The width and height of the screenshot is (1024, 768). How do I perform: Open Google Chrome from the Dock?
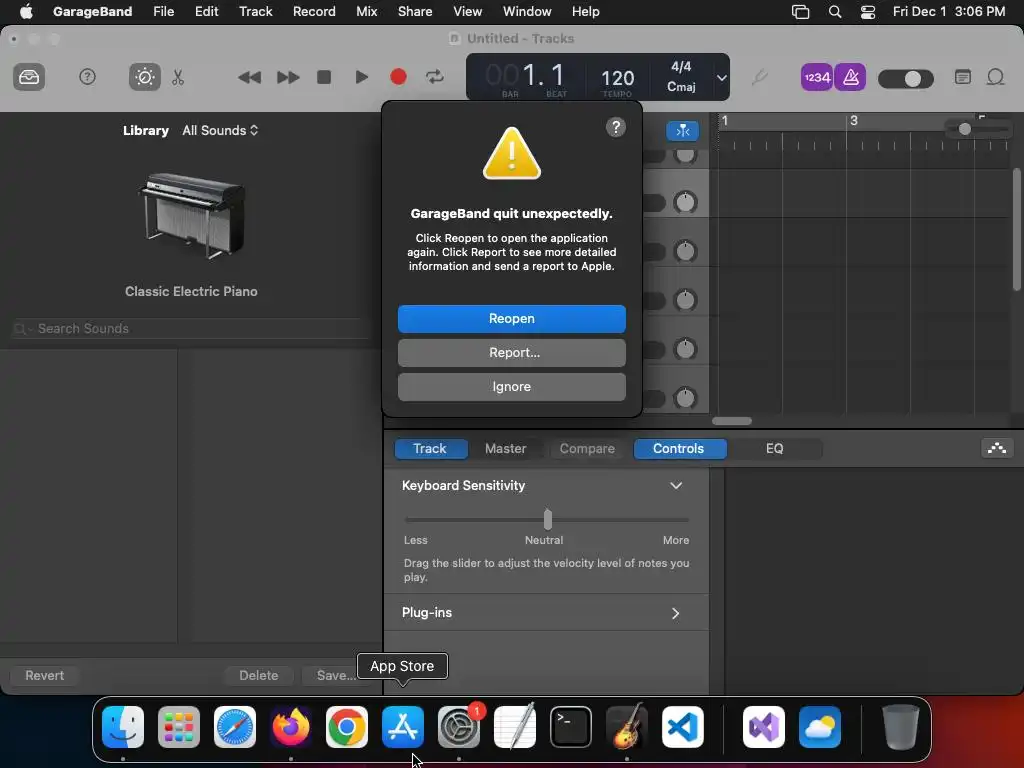coord(347,727)
